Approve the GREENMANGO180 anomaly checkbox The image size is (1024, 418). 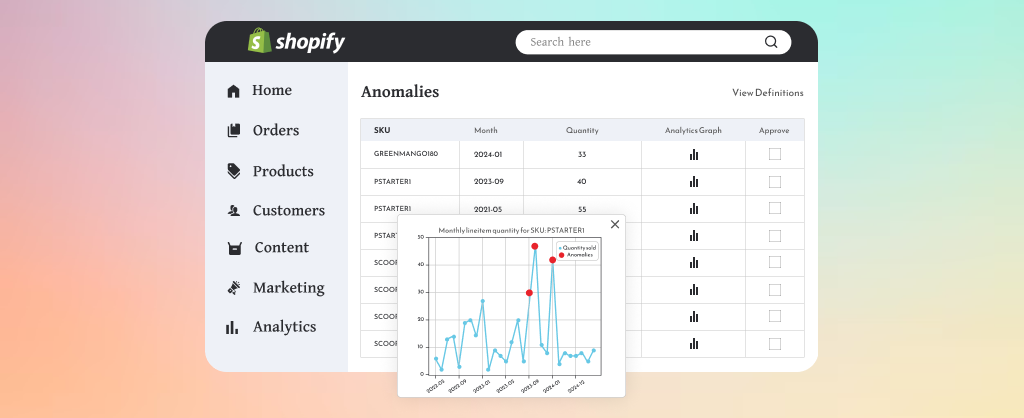coord(775,154)
